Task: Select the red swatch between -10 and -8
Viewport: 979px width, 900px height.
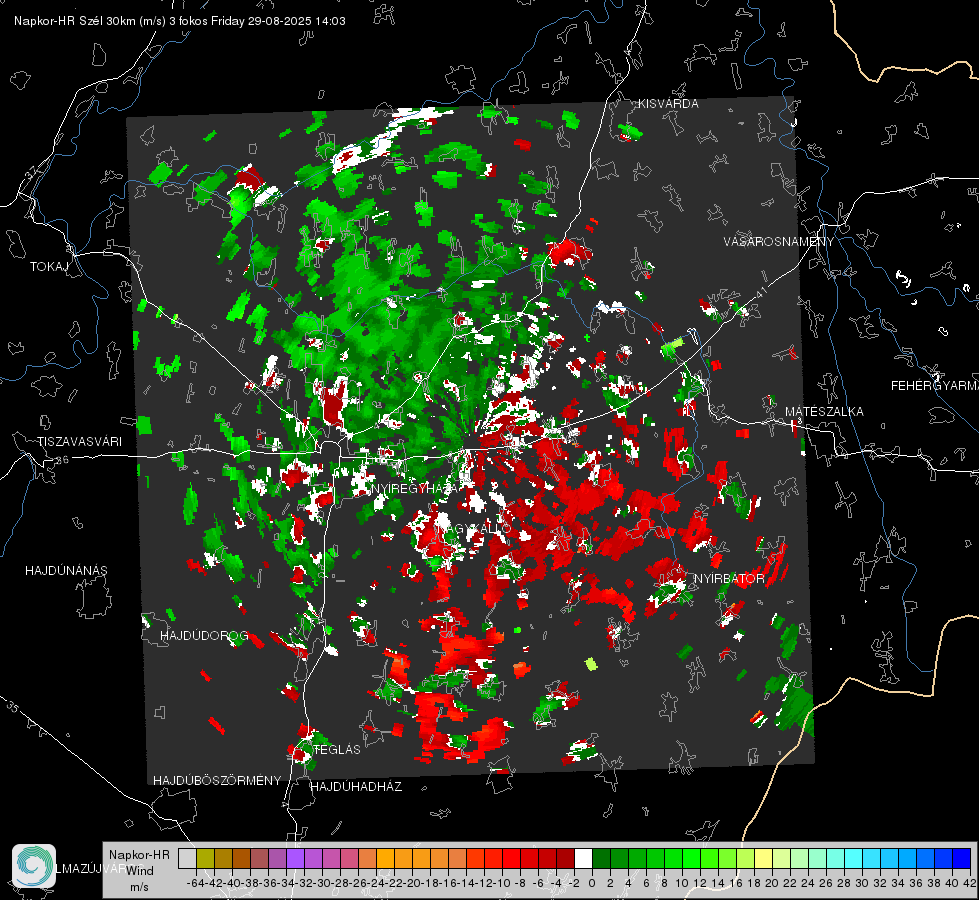Action: pyautogui.click(x=511, y=859)
